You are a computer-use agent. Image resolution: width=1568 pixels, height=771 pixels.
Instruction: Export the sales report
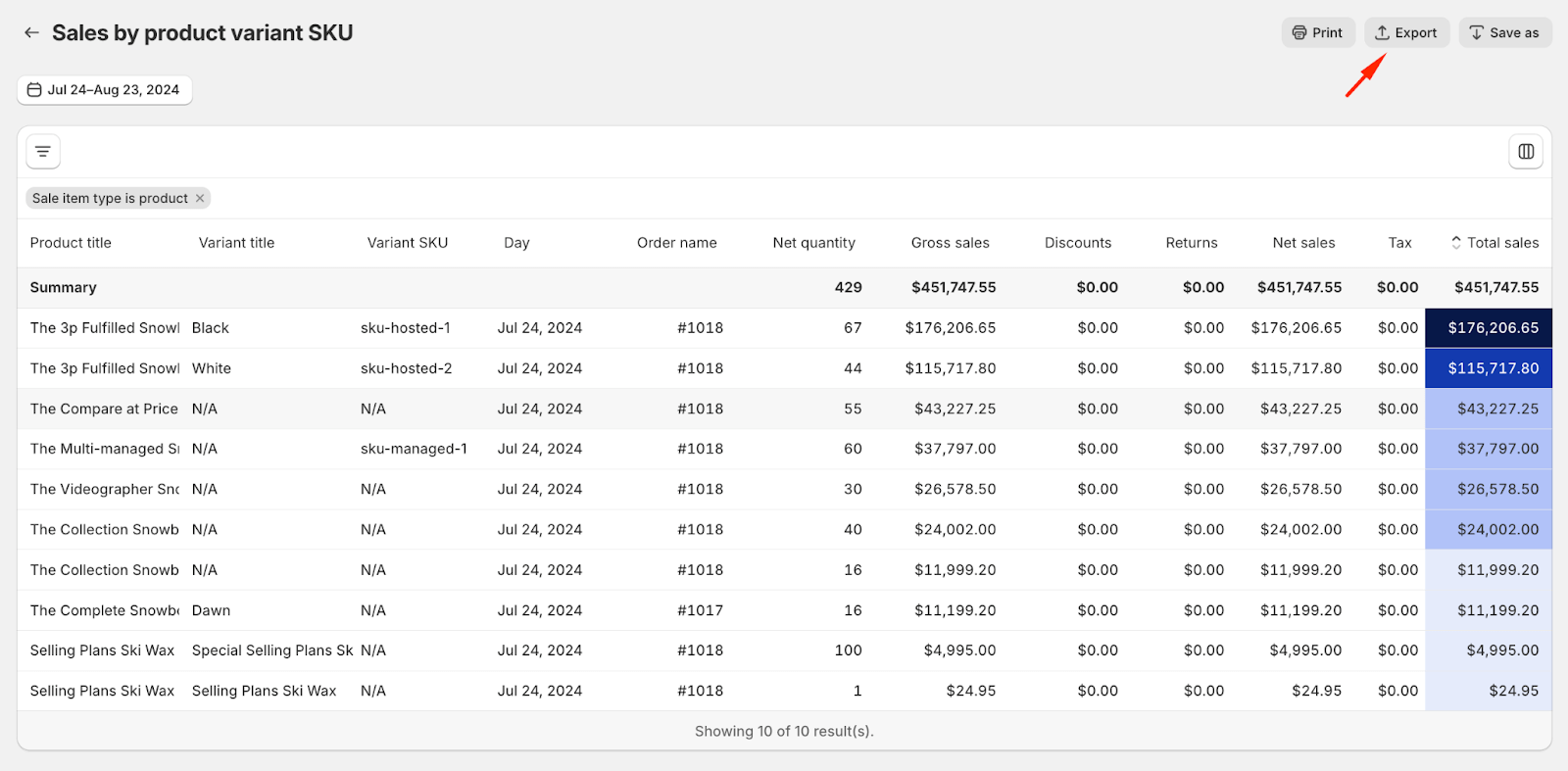pos(1405,32)
